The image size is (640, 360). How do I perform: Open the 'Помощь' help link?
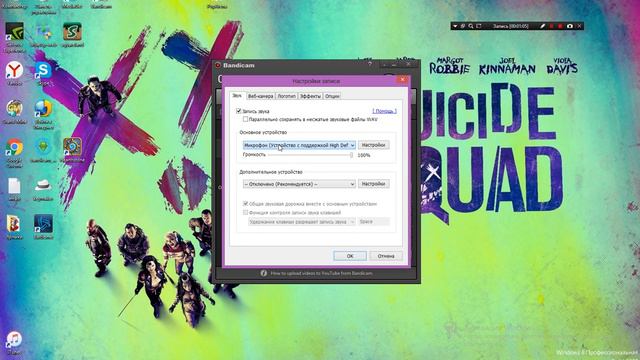click(x=384, y=111)
